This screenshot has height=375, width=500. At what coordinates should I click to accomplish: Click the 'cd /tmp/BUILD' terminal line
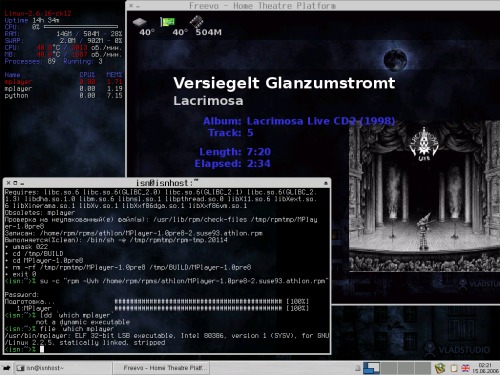34,254
